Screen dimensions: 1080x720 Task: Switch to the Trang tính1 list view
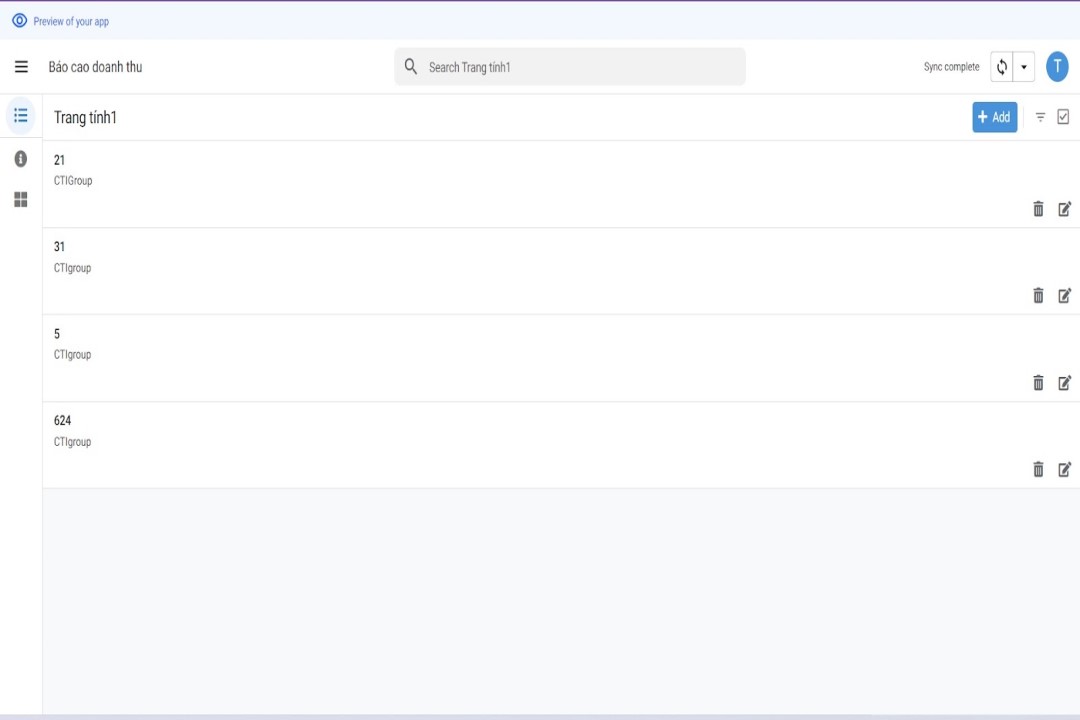tap(20, 115)
